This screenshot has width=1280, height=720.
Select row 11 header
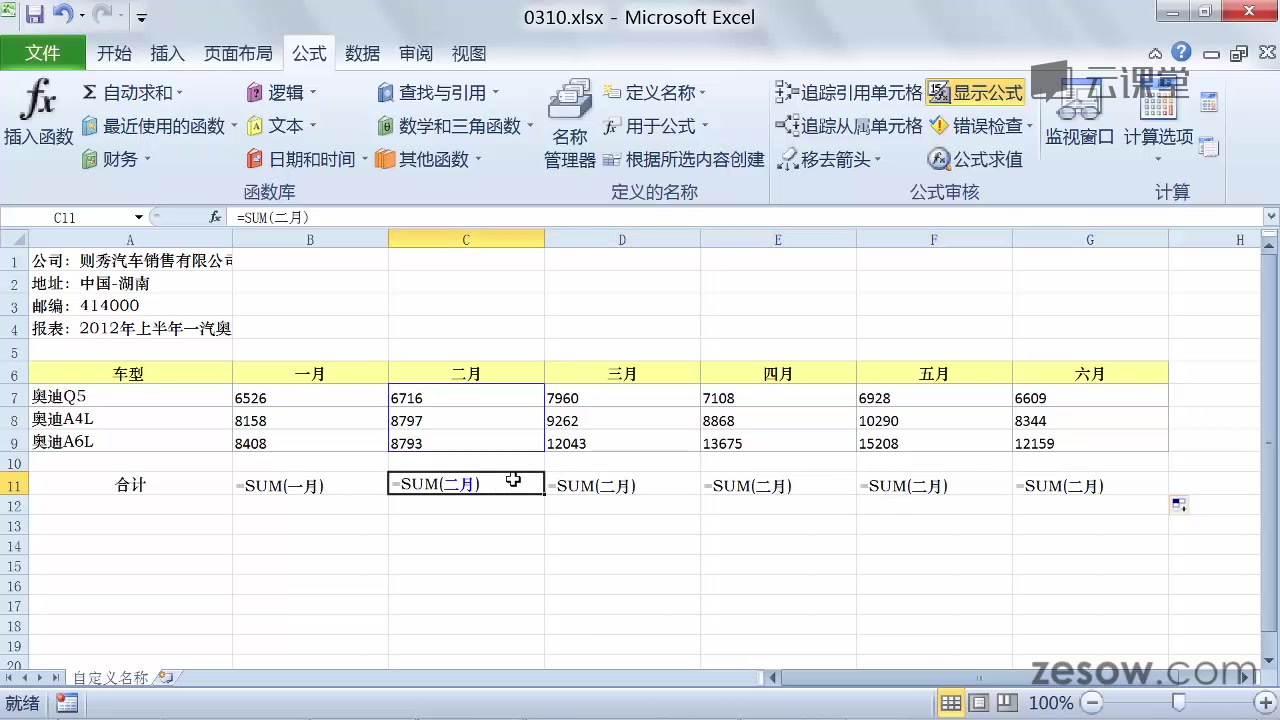14,484
